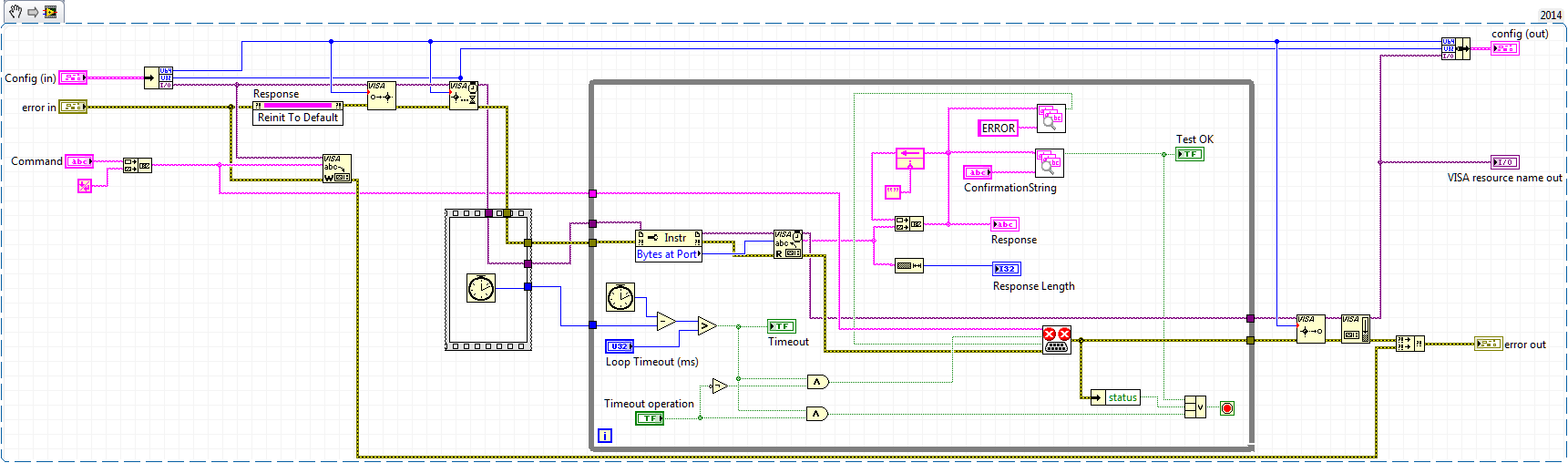Image resolution: width=1568 pixels, height=463 pixels.
Task: Select the VISA Write node
Action: point(337,169)
